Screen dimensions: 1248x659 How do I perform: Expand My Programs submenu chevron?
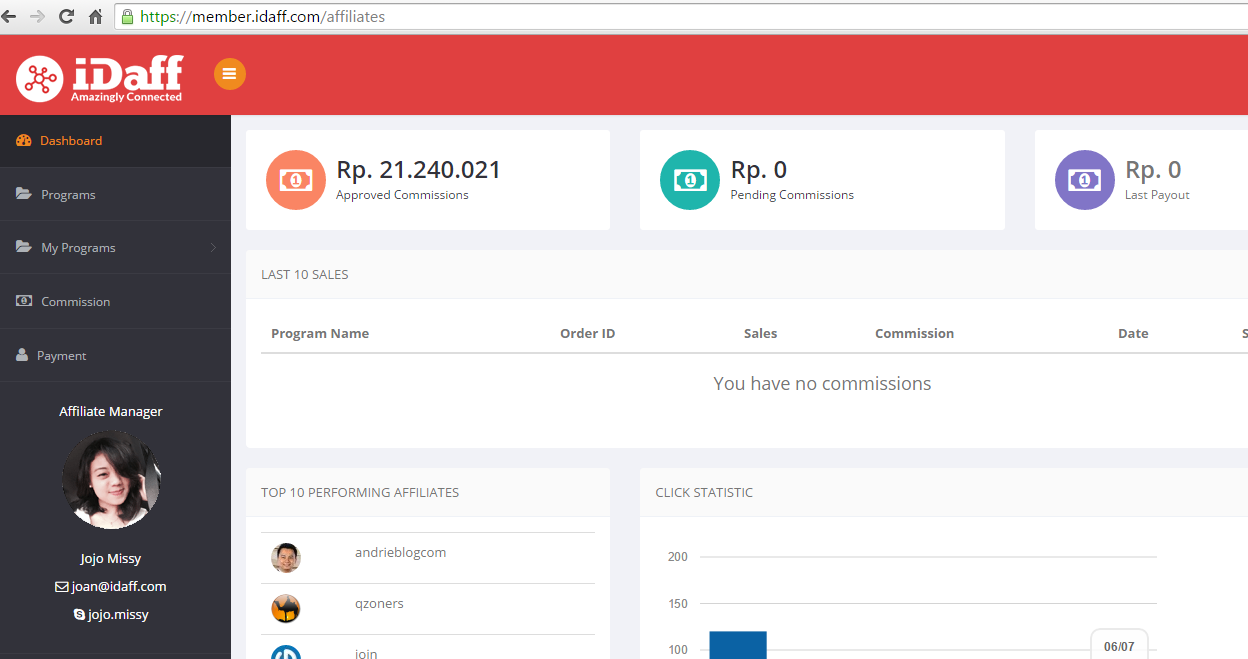213,248
